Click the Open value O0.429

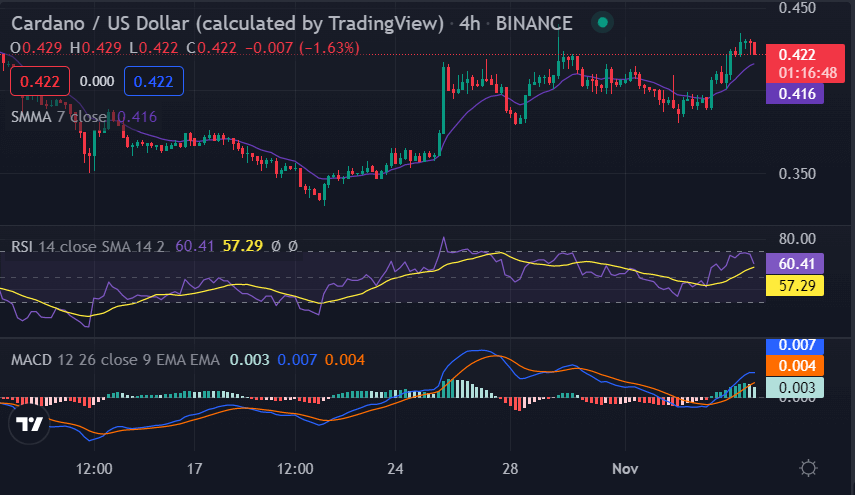click(36, 48)
